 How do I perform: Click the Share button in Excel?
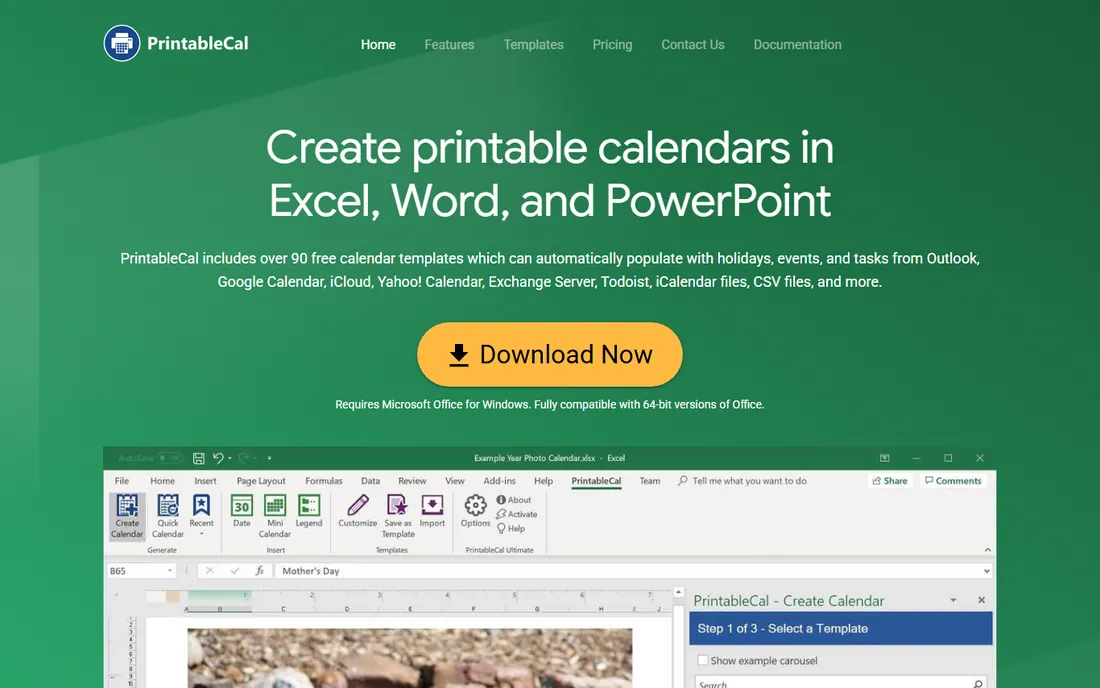click(x=890, y=481)
